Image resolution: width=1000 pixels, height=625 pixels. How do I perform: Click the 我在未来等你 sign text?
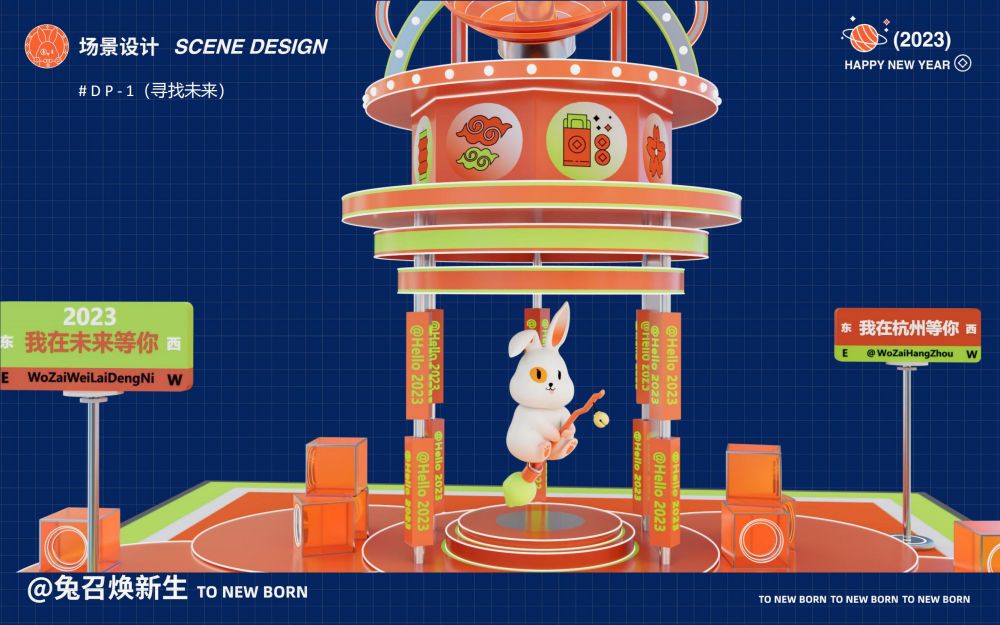point(92,343)
